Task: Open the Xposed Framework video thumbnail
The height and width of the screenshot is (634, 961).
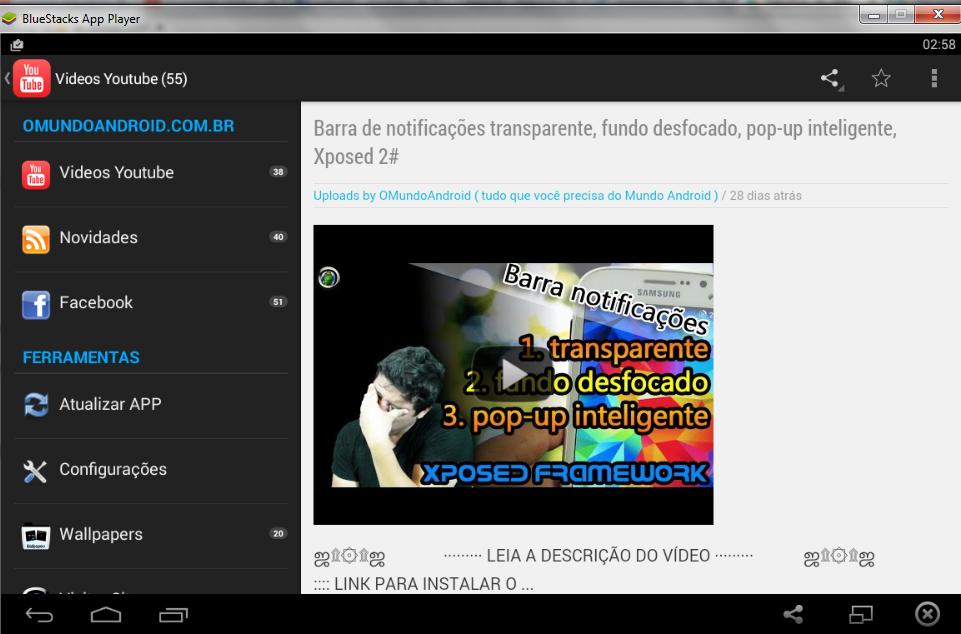Action: [x=513, y=375]
